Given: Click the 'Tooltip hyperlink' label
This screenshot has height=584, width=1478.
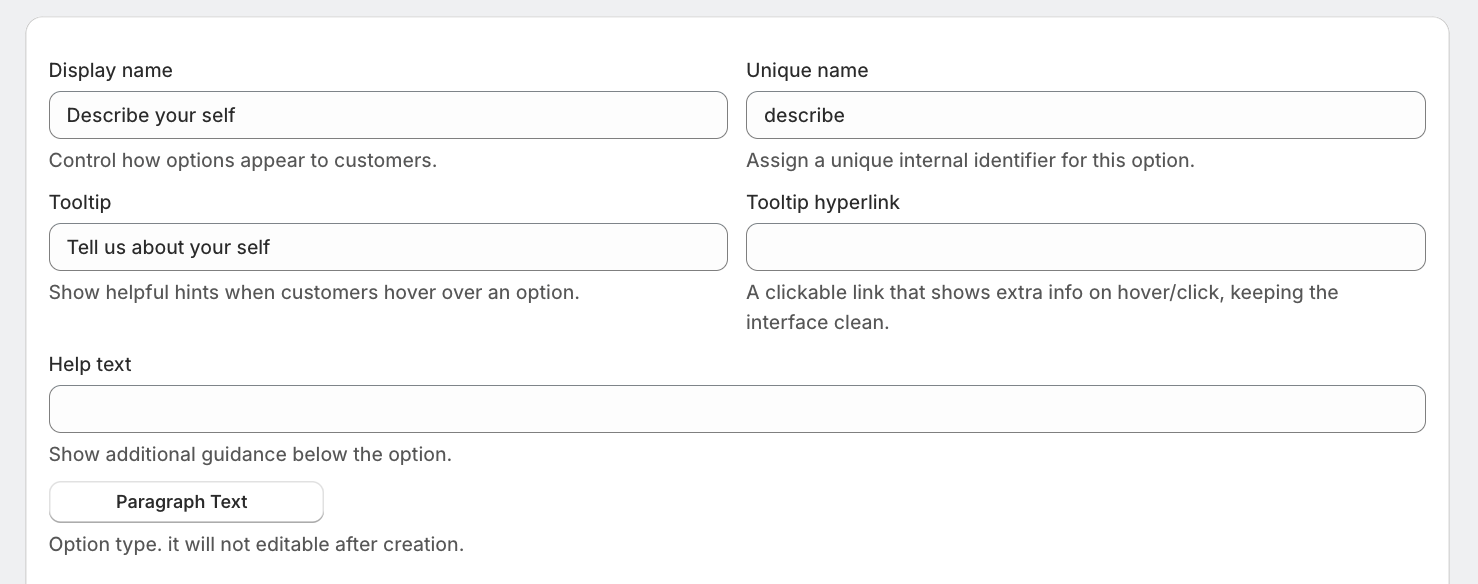Looking at the screenshot, I should pyautogui.click(x=823, y=202).
